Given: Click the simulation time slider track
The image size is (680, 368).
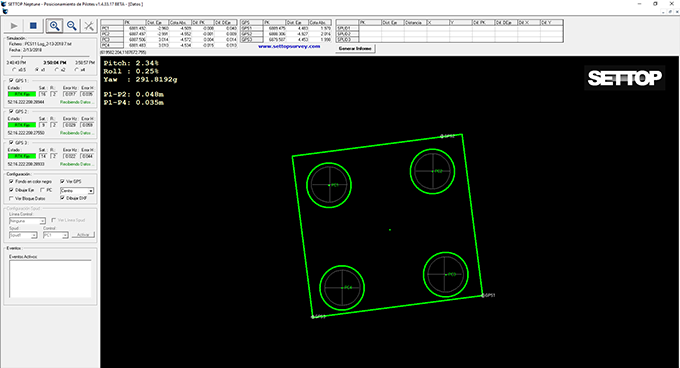Looking at the screenshot, I should pyautogui.click(x=50, y=57).
